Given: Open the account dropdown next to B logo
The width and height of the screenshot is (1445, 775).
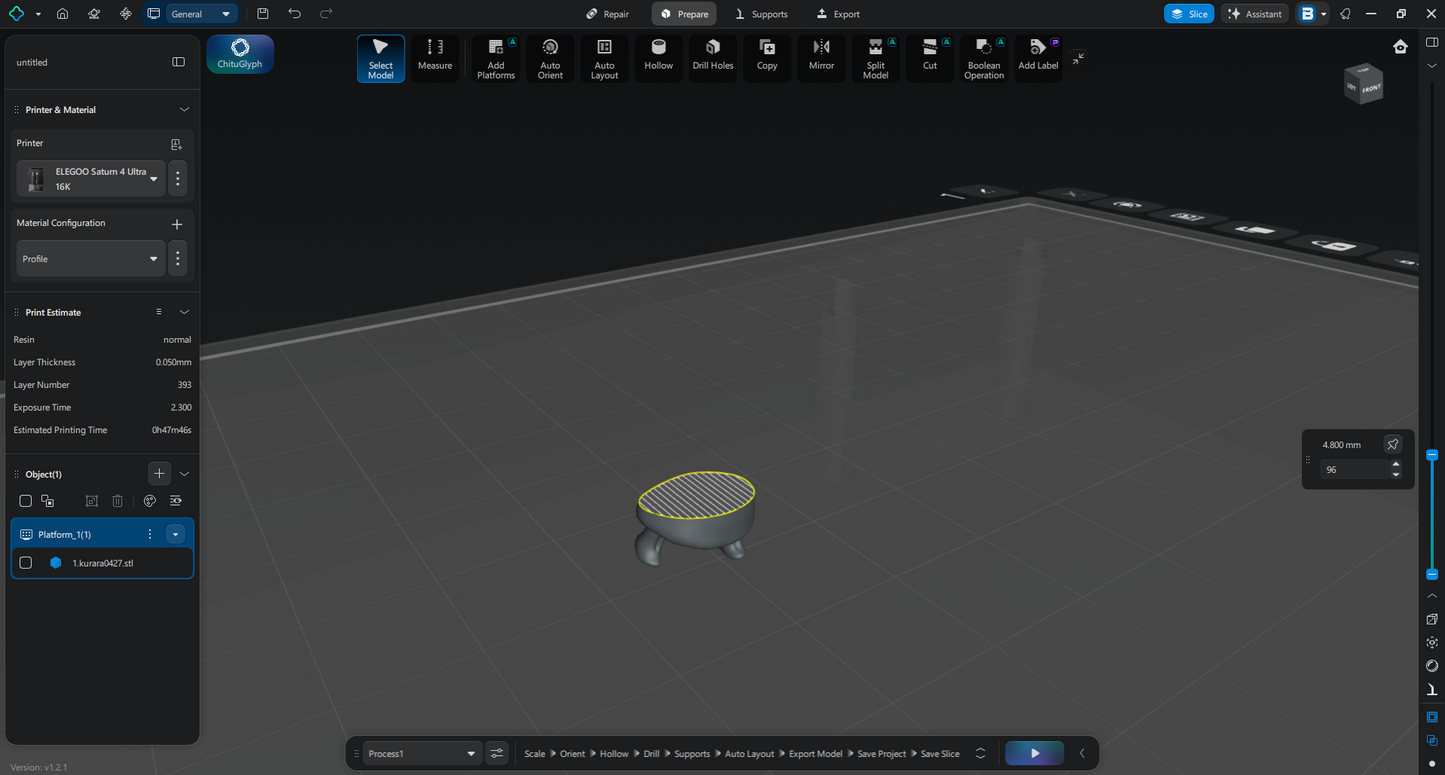Looking at the screenshot, I should pos(1324,14).
